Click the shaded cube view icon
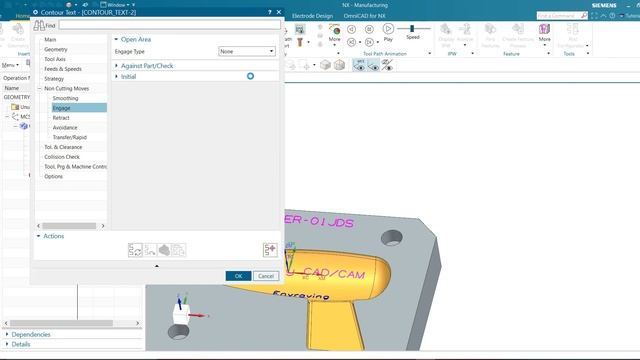Image resolution: width=640 pixels, height=360 pixels. tap(325, 65)
